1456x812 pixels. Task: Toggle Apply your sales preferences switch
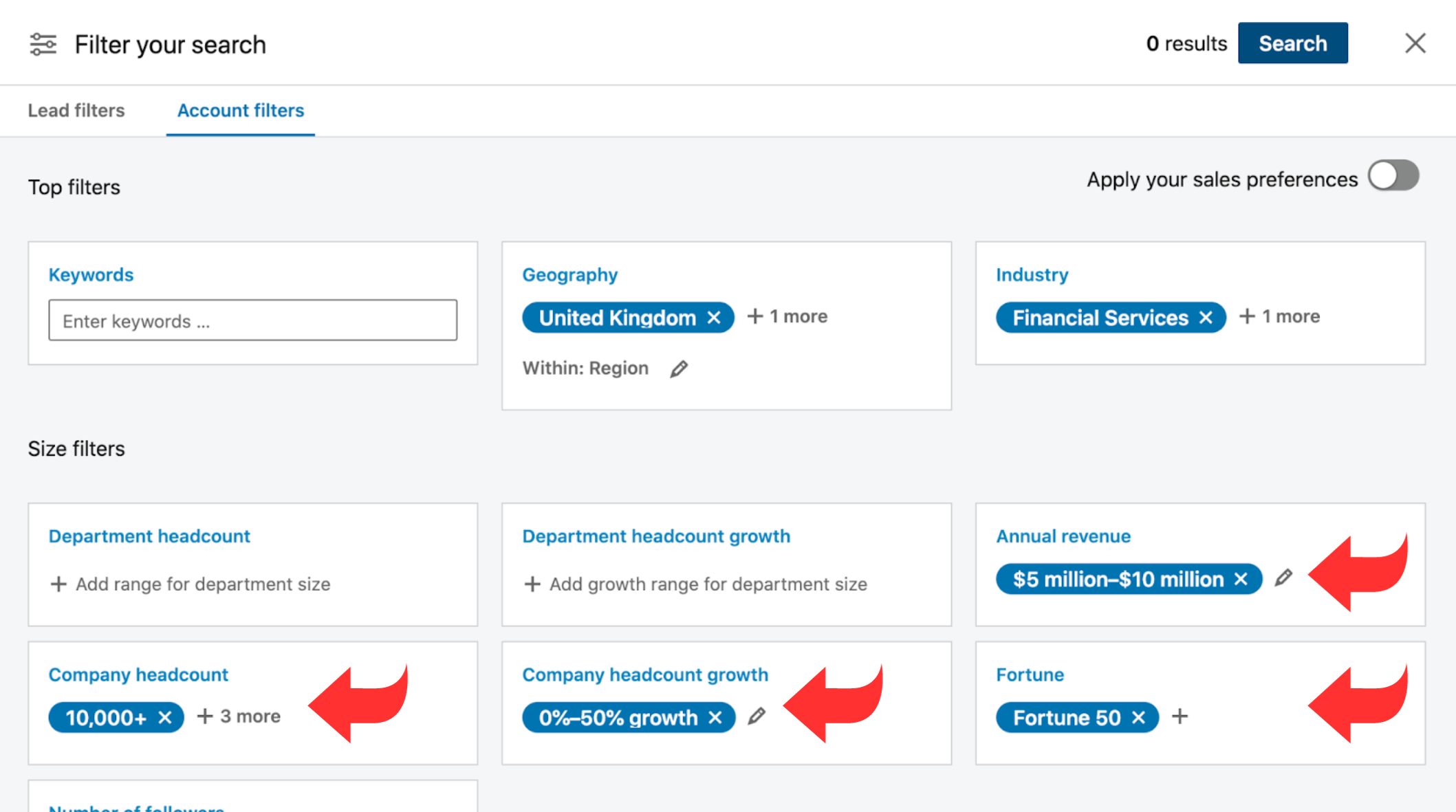(x=1393, y=176)
